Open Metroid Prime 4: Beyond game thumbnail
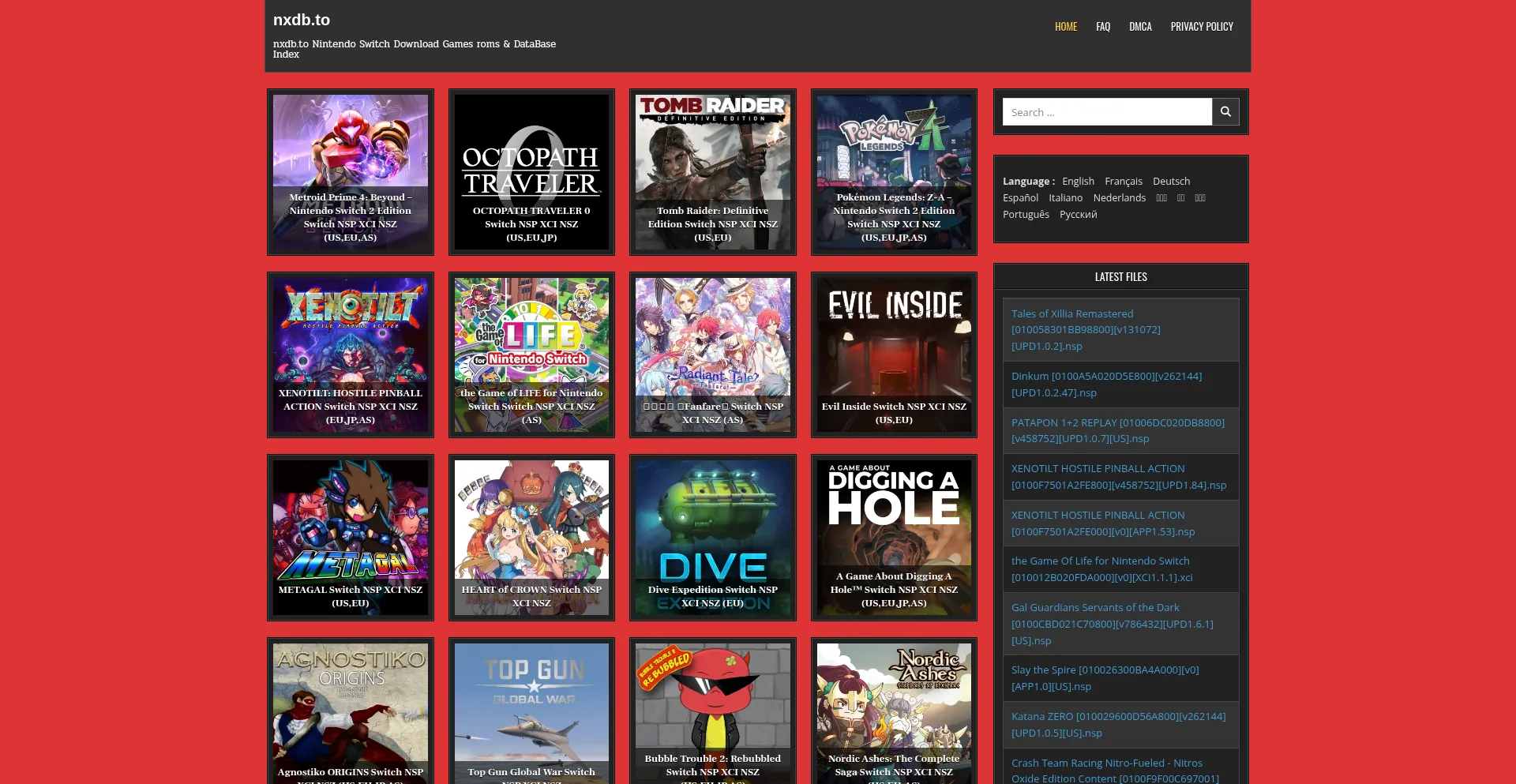Viewport: 1516px width, 784px height. pyautogui.click(x=351, y=172)
